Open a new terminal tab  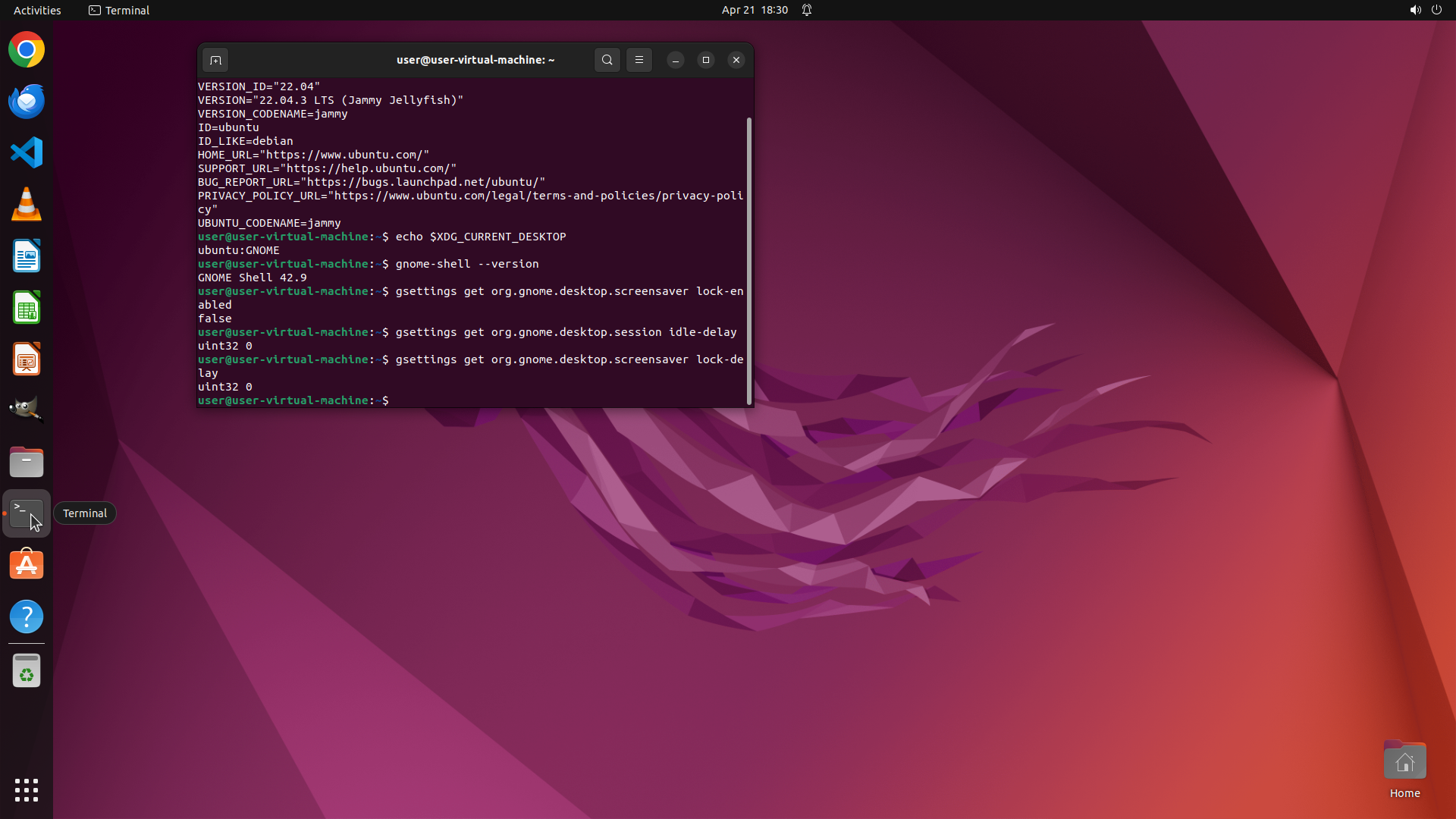(215, 60)
